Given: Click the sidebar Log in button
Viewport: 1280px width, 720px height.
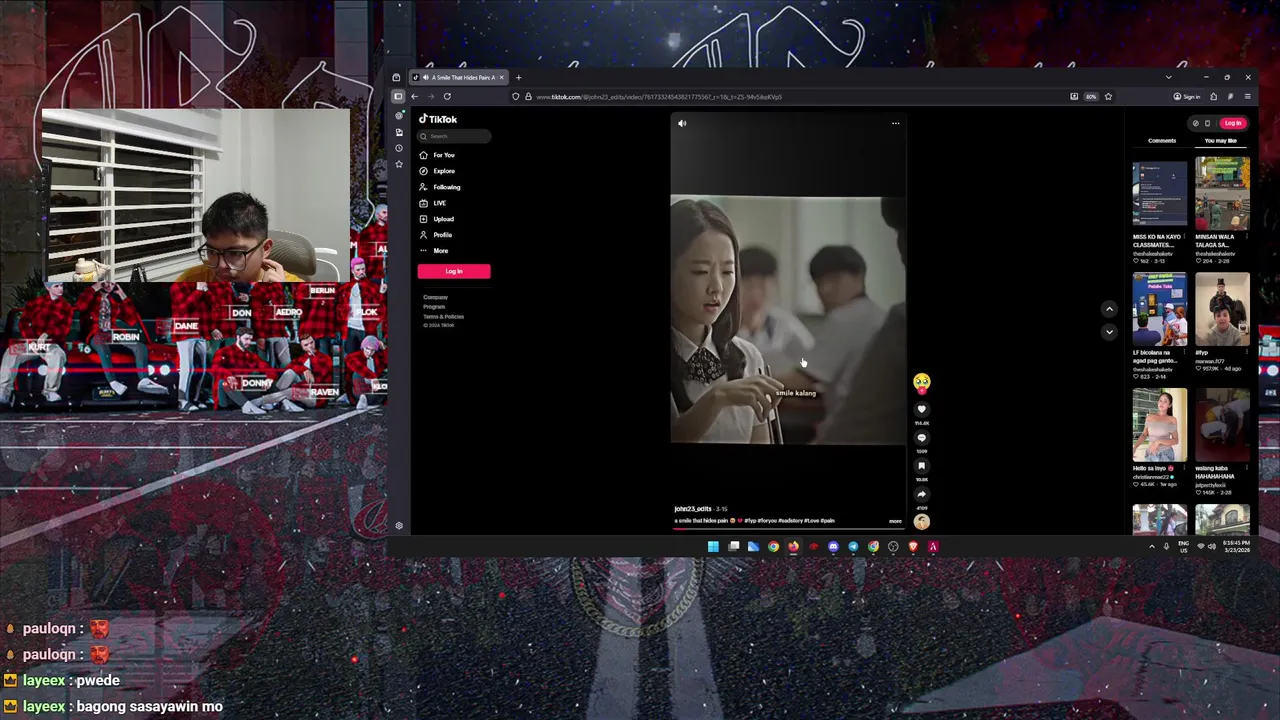Looking at the screenshot, I should coord(454,271).
